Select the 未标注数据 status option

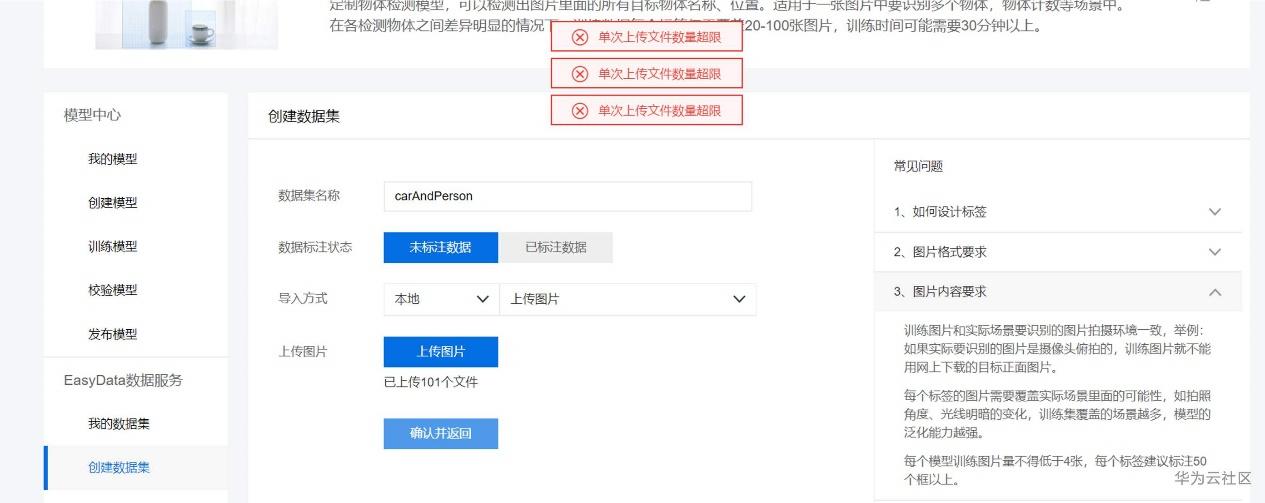click(440, 248)
